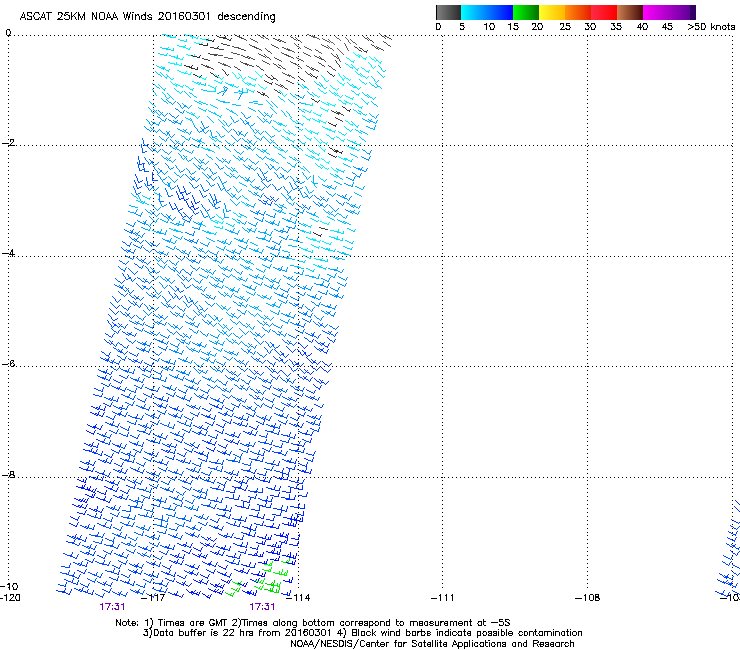Click the '-117' longitude axis label

coord(153,598)
